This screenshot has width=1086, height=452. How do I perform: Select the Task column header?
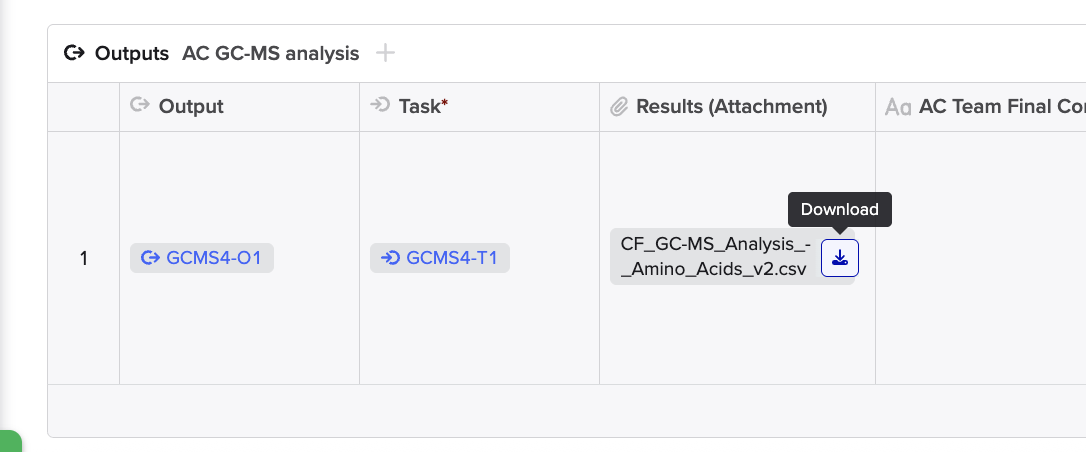pyautogui.click(x=479, y=107)
